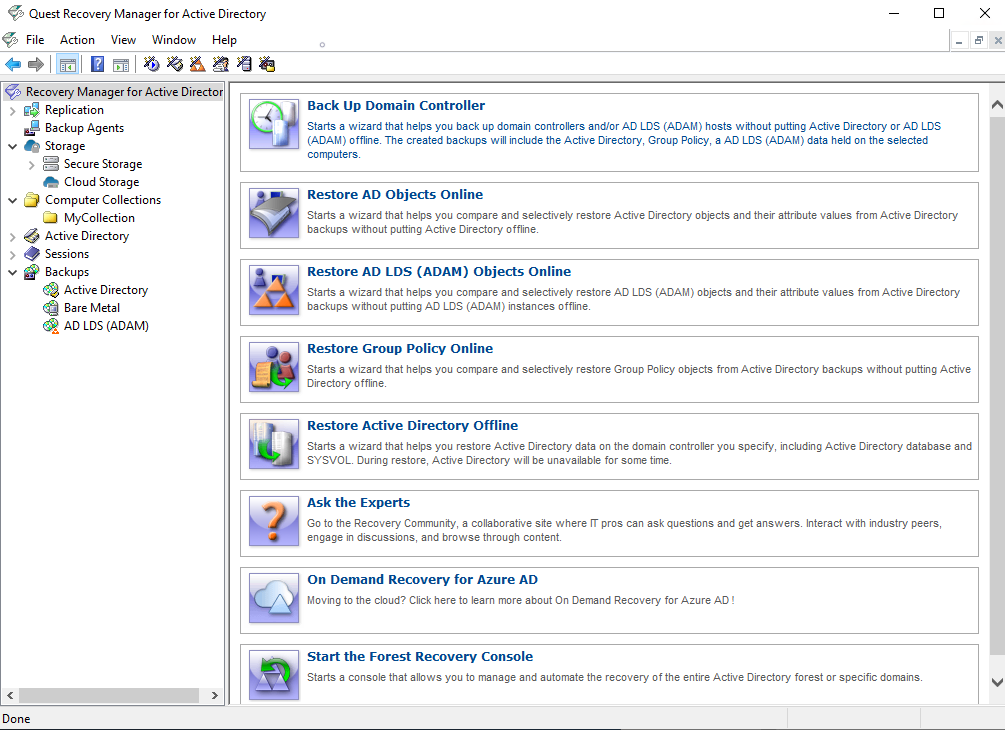Screen dimensions: 1005x730
Task: Select the MyCollection tree item
Action: click(99, 218)
